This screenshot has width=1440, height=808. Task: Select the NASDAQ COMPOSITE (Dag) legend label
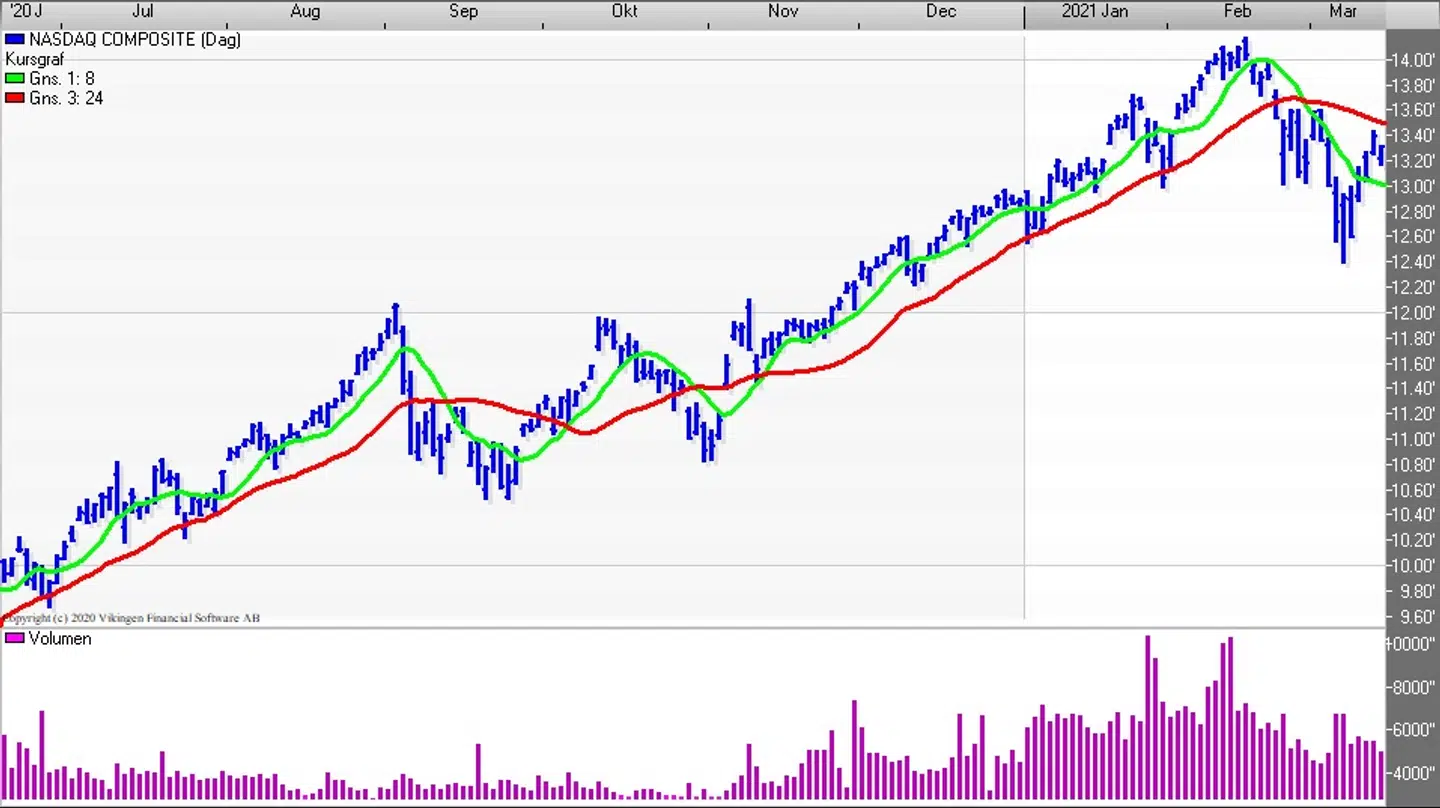134,40
